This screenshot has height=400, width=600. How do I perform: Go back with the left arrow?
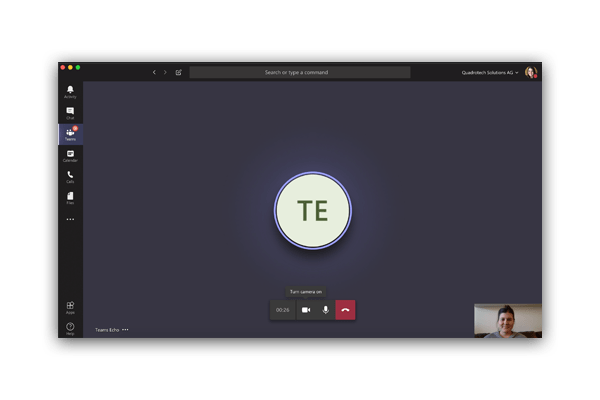[154, 72]
